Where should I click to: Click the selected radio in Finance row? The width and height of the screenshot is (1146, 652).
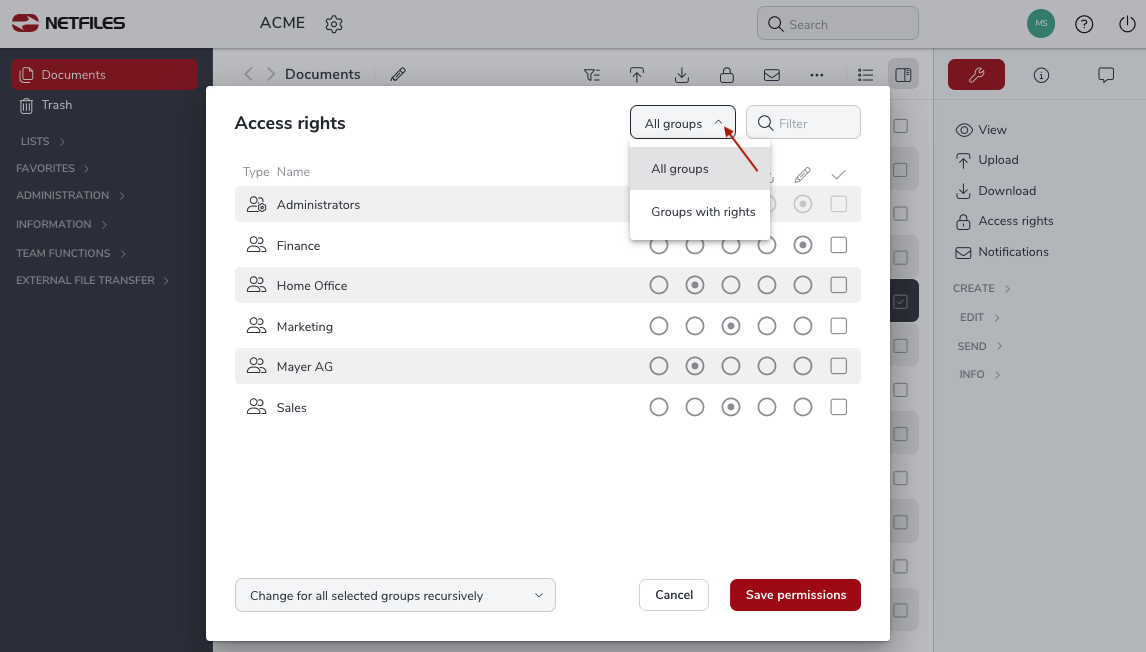pyautogui.click(x=802, y=245)
